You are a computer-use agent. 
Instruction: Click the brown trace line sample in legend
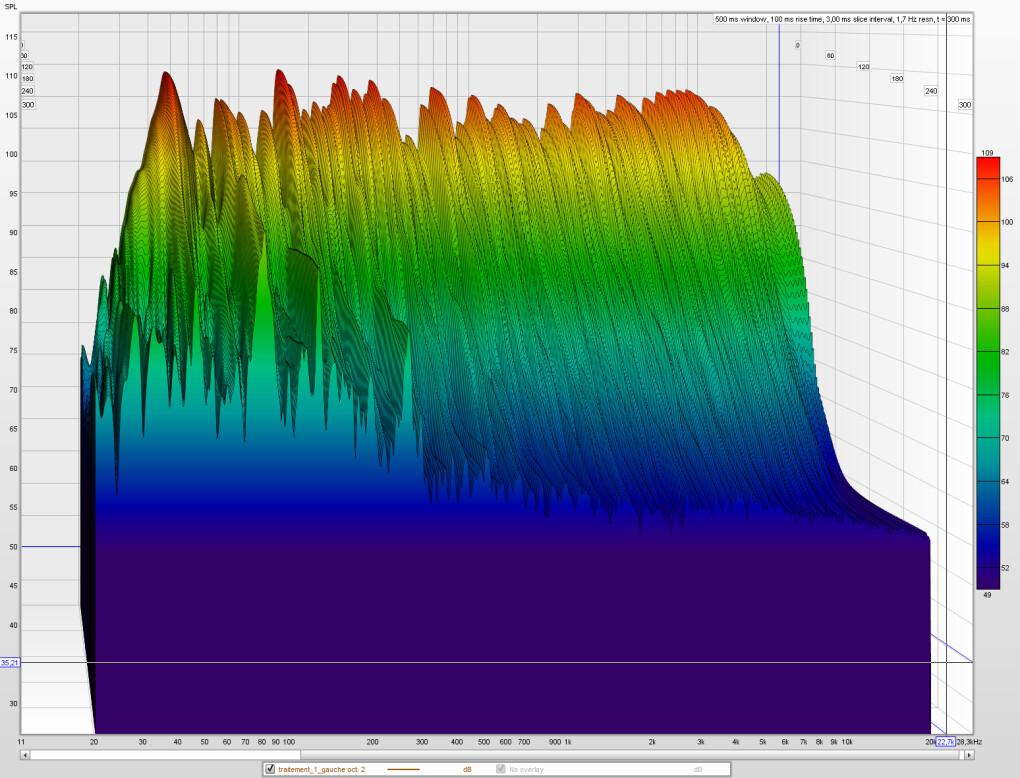point(404,769)
